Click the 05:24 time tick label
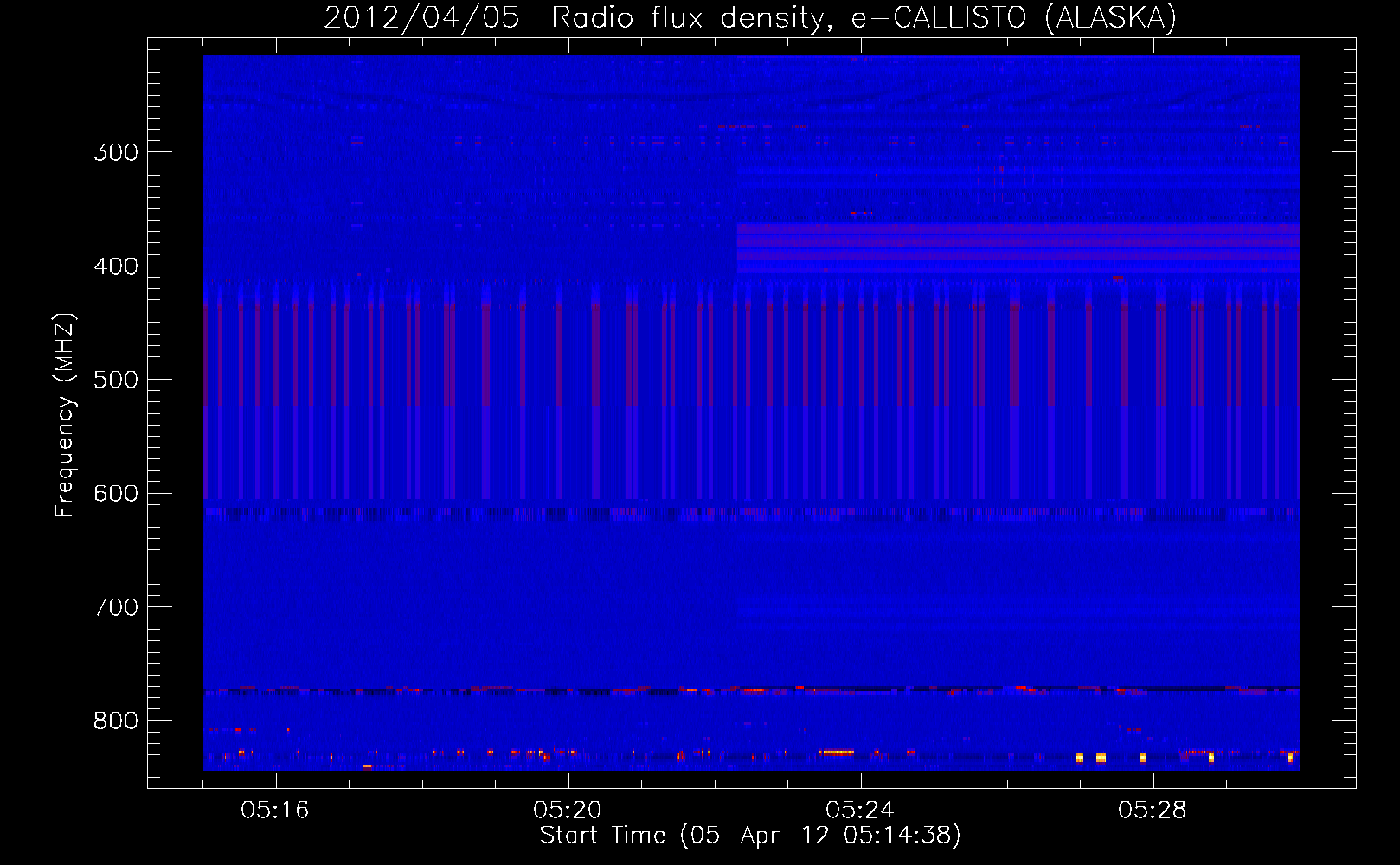The height and width of the screenshot is (865, 1400). 860,810
